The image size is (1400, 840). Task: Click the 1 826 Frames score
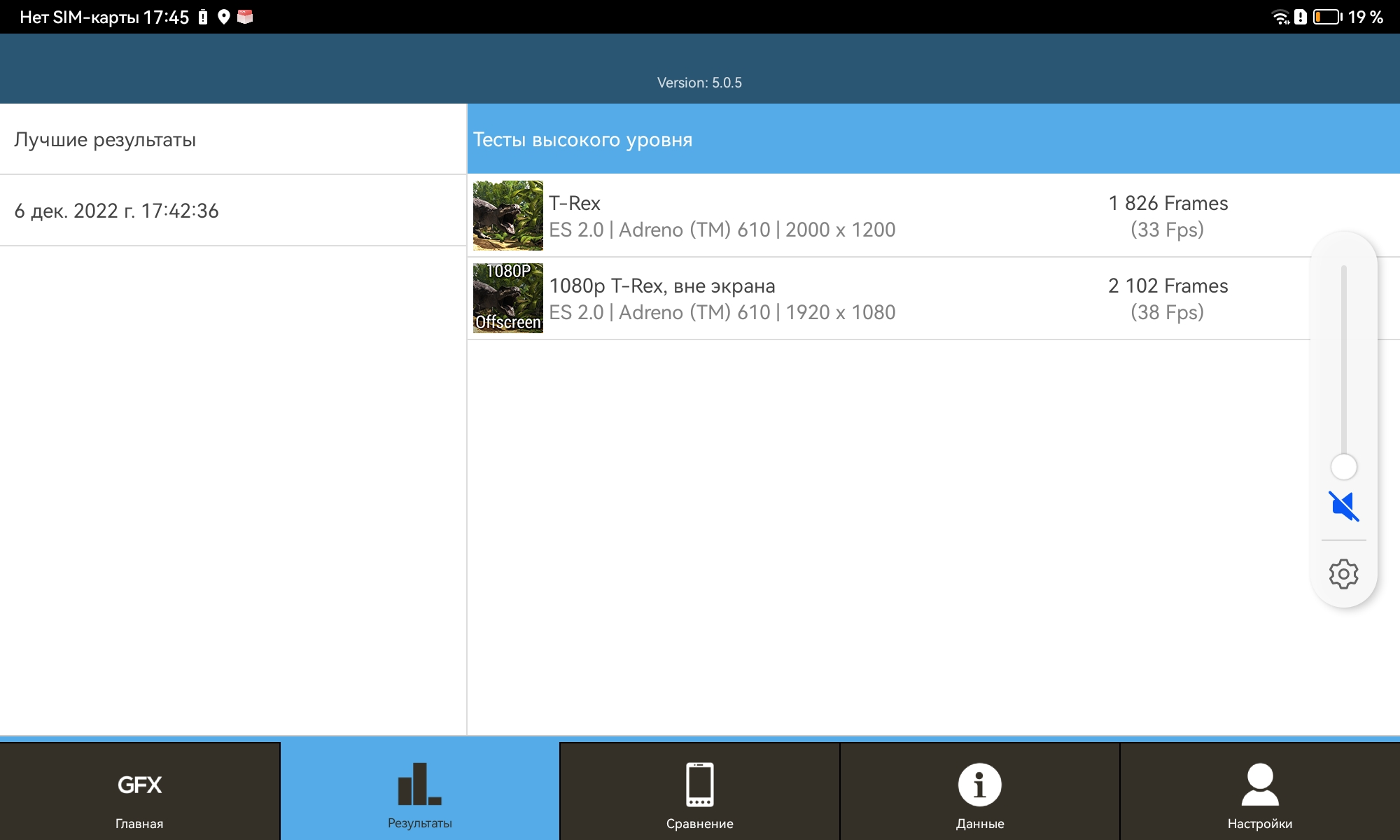coord(1168,203)
